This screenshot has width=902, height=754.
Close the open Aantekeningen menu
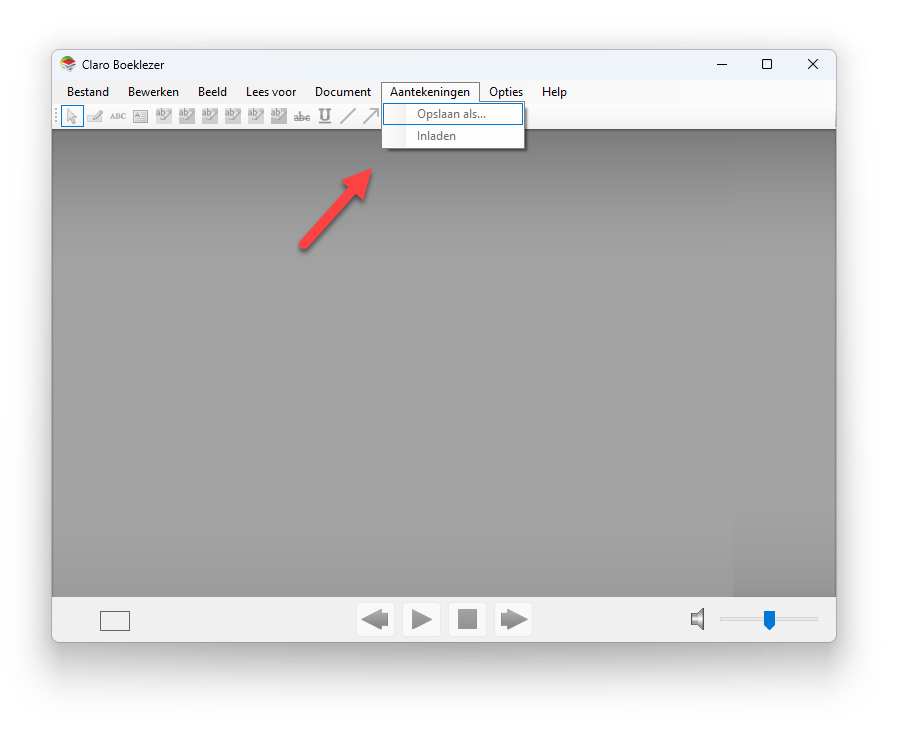coord(430,92)
